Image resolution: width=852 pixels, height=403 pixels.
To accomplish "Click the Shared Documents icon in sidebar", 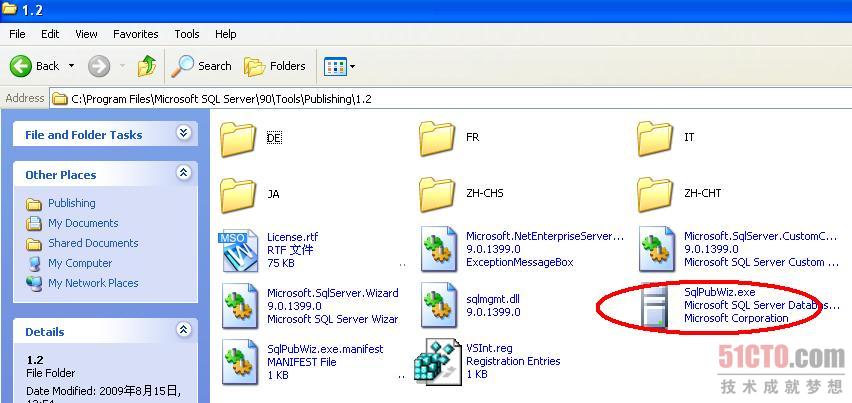I will [34, 244].
